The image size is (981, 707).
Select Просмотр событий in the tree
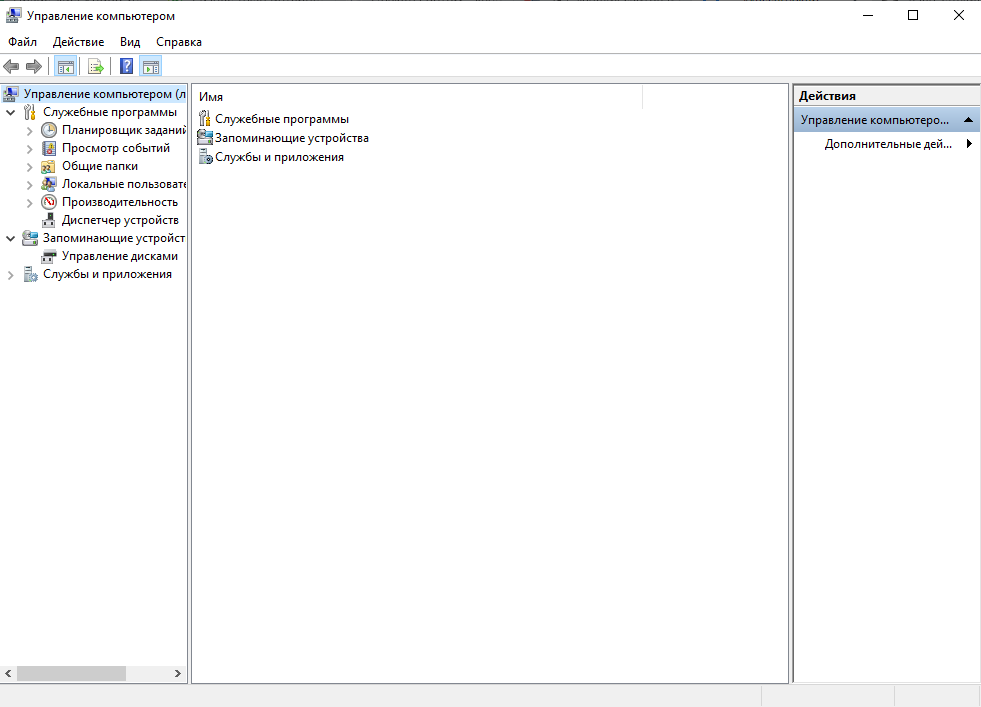(x=116, y=148)
